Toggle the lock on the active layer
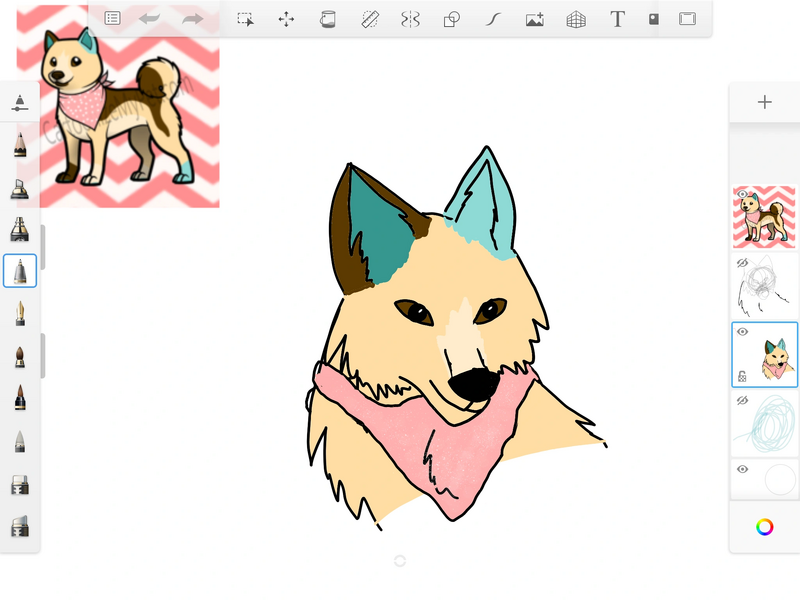 click(x=743, y=377)
